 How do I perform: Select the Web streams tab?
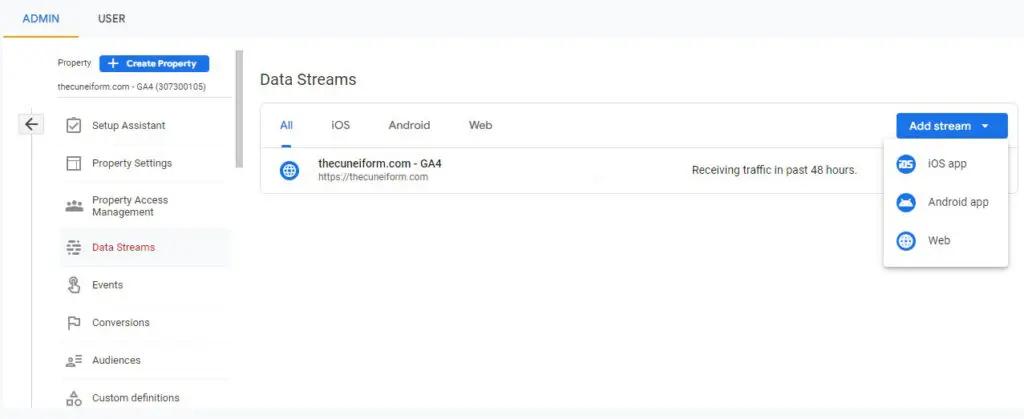tap(481, 125)
